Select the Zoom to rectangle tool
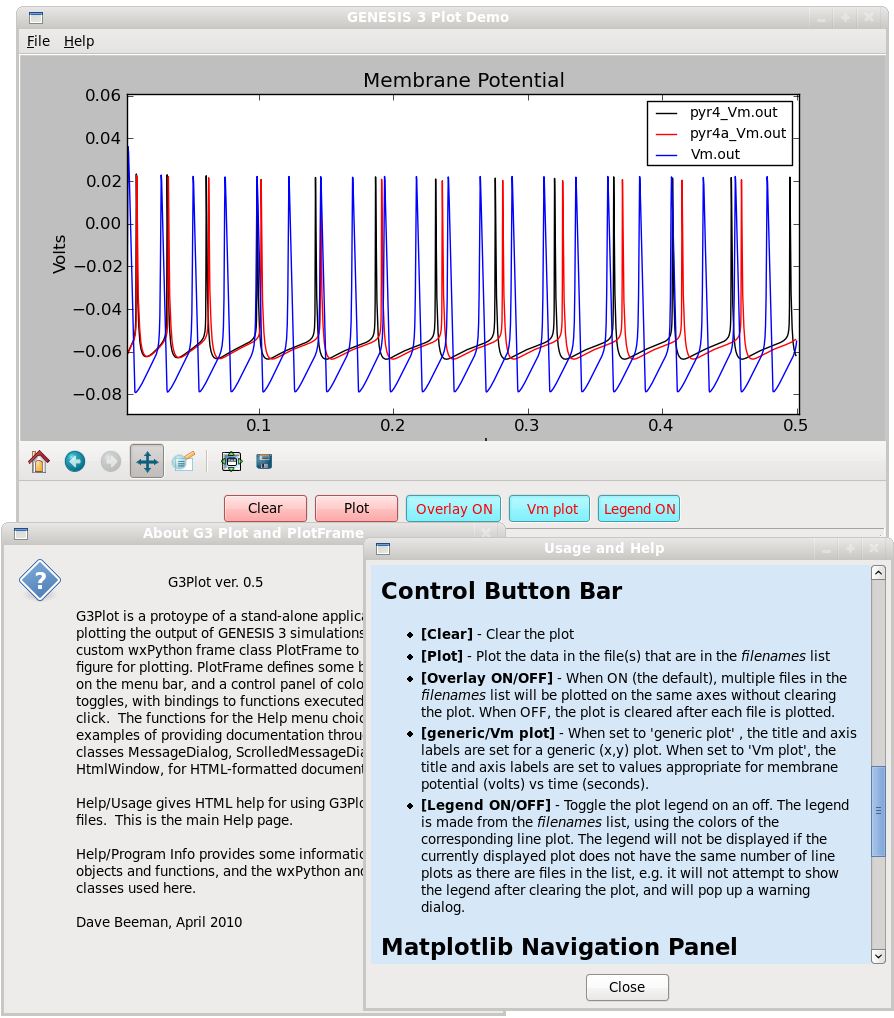Viewport: 894px width, 1018px height. [x=183, y=462]
